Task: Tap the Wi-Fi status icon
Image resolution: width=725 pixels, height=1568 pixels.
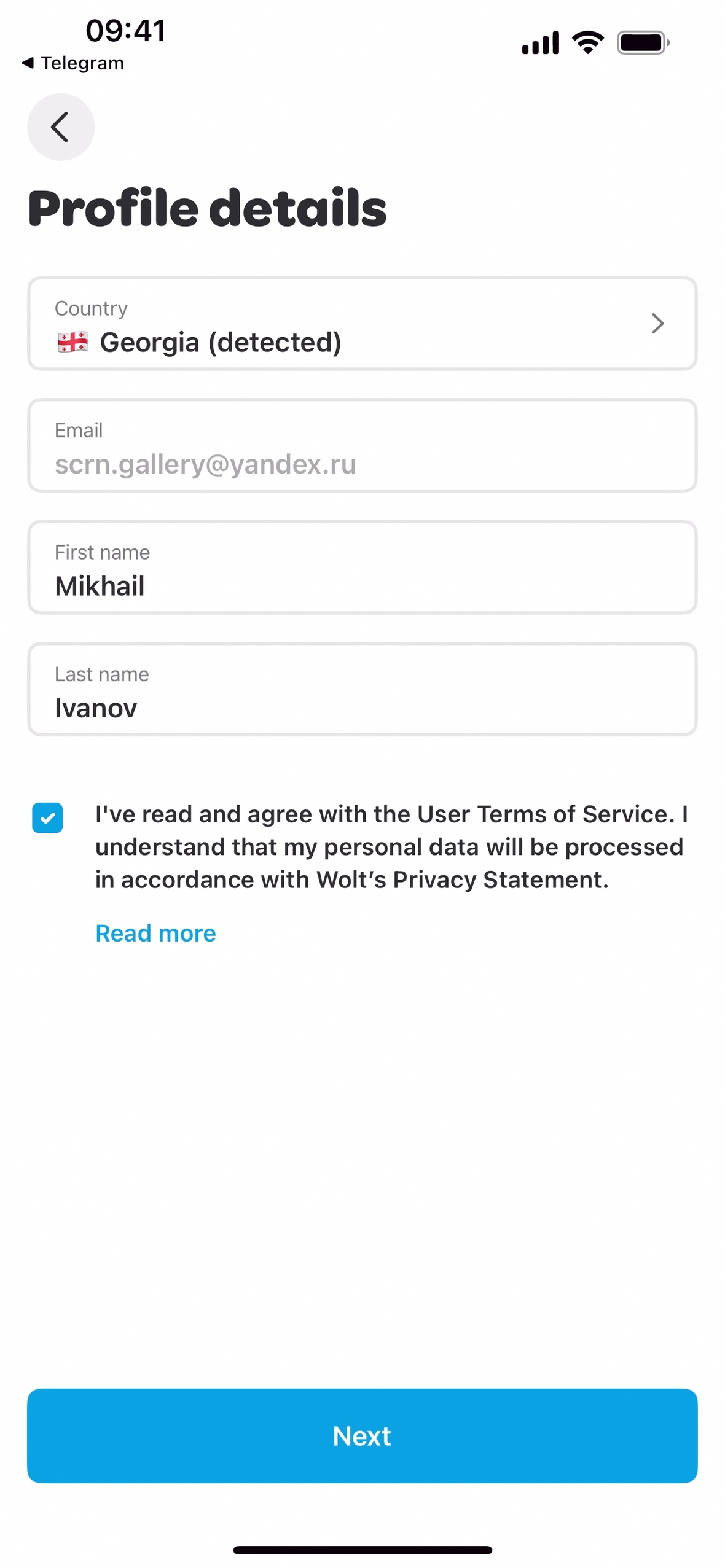Action: pyautogui.click(x=587, y=42)
